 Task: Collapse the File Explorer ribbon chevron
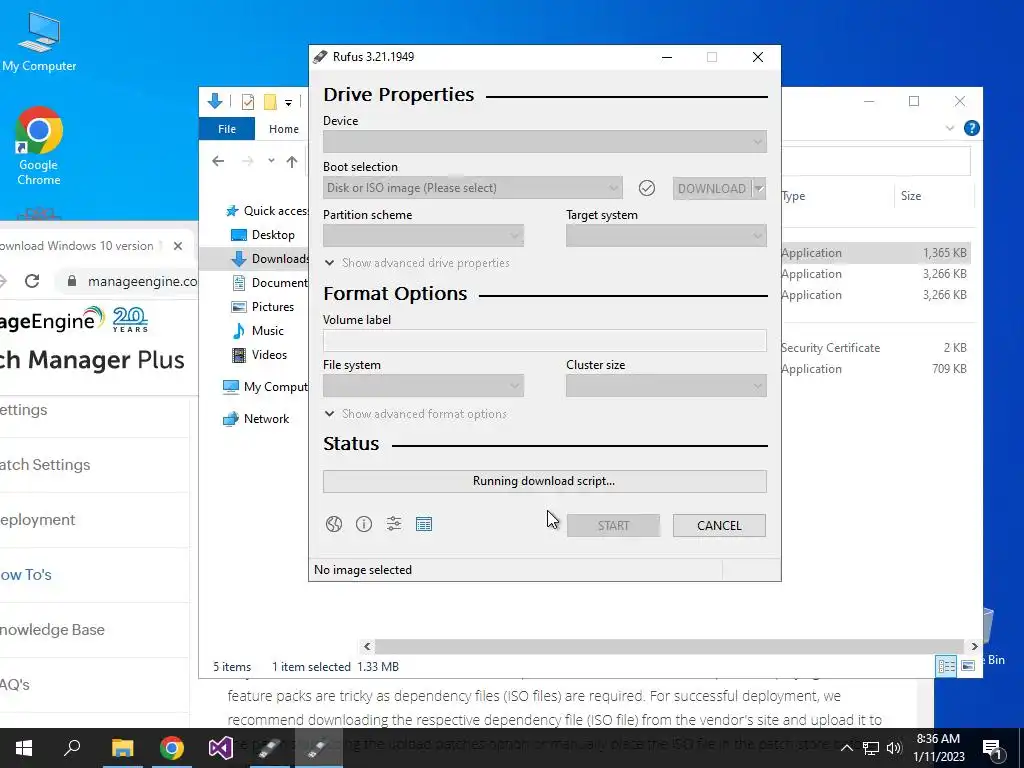click(x=950, y=128)
